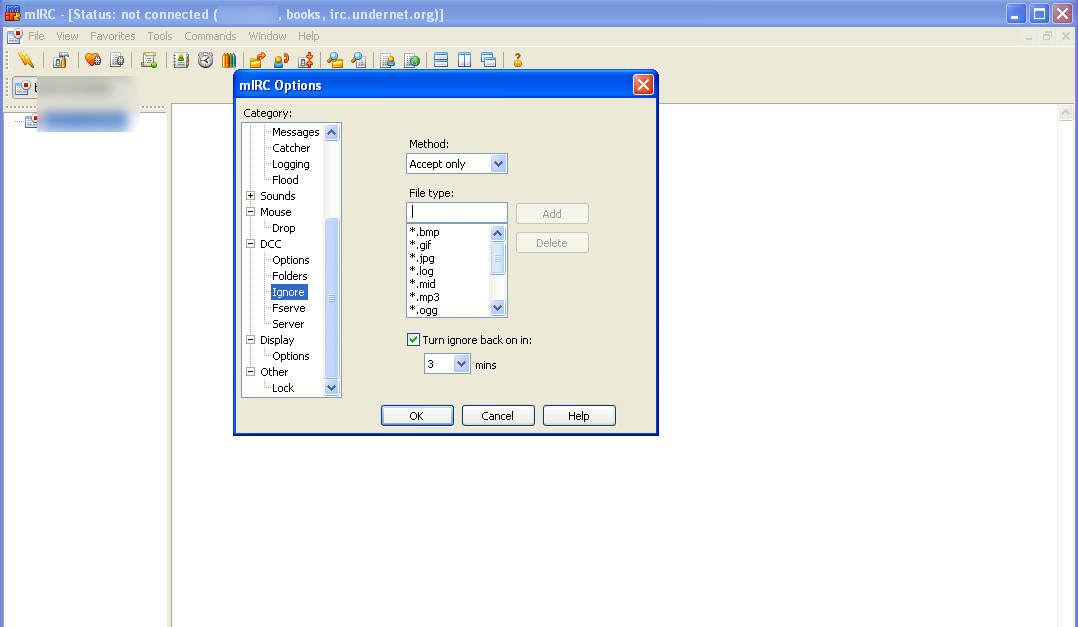Click the Cascade windows toolbar icon
1078x627 pixels.
click(x=489, y=60)
